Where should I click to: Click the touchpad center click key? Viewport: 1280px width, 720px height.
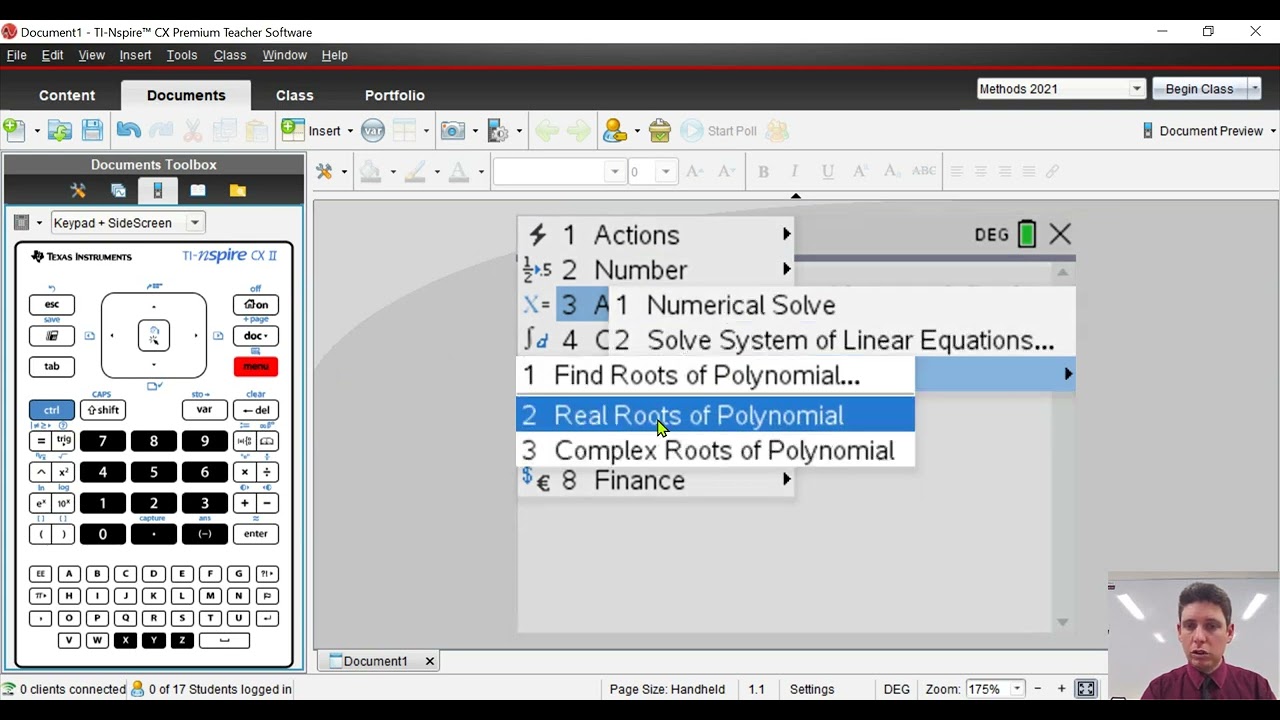[x=154, y=336]
